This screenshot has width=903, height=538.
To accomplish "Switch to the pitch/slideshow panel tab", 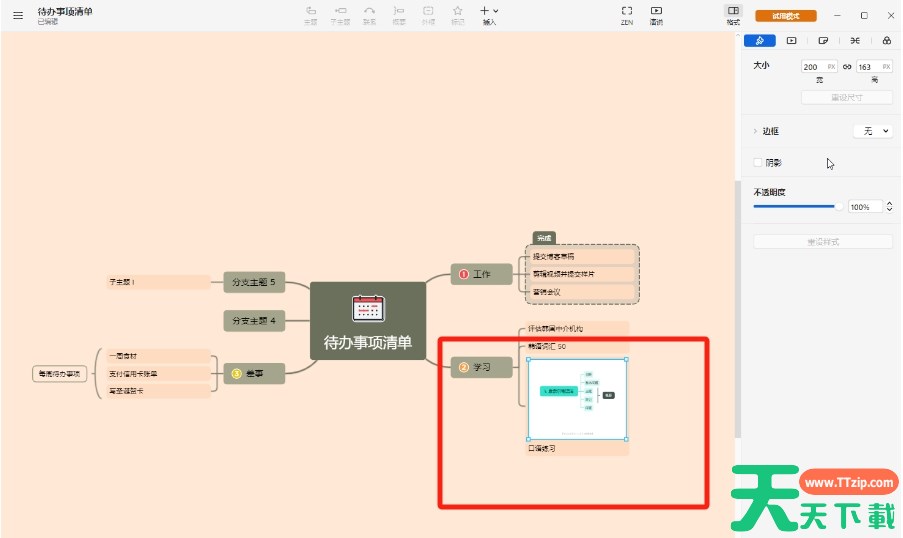I will coord(792,41).
